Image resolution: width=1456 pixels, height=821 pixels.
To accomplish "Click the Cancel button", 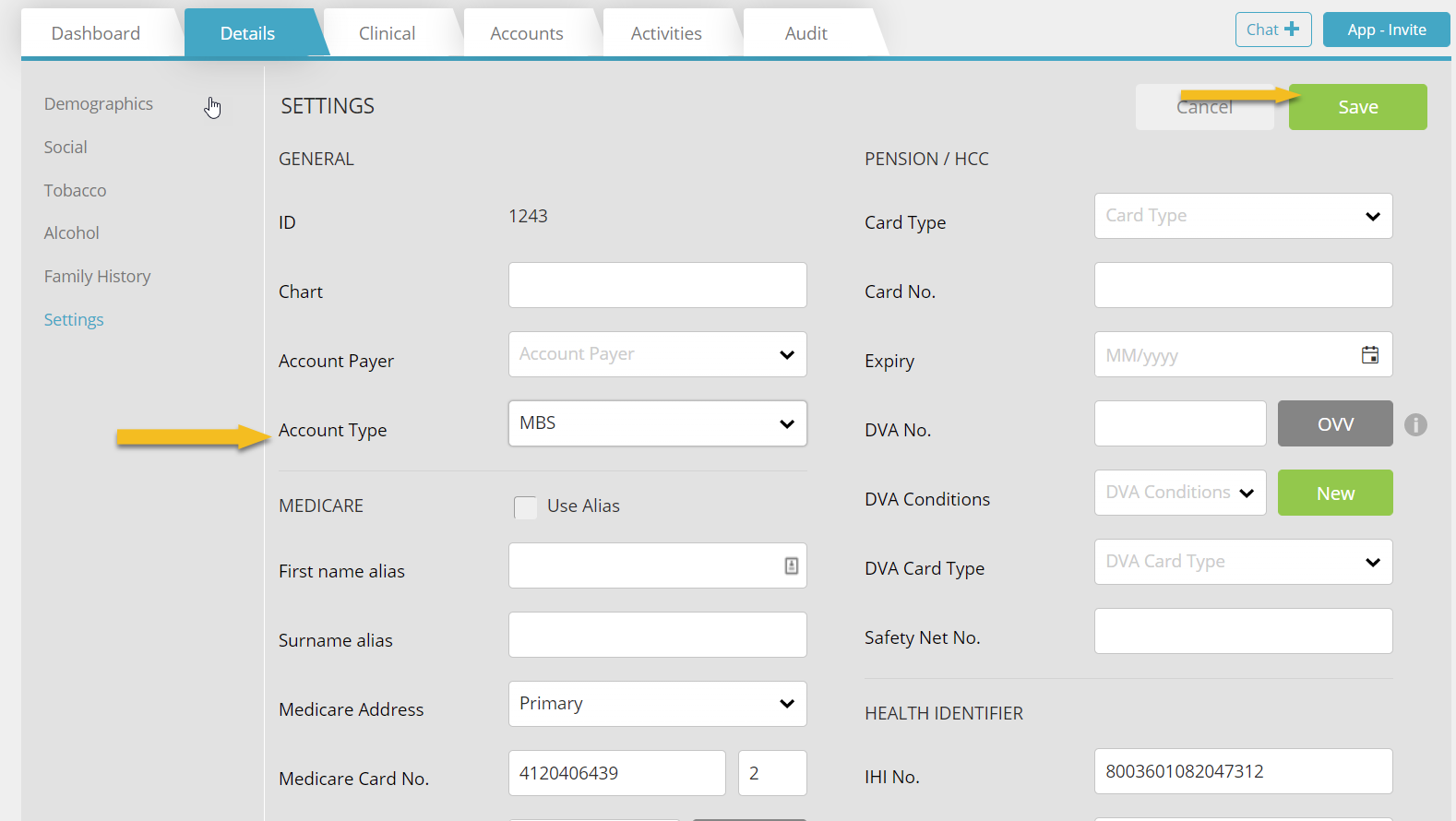I will [x=1205, y=107].
